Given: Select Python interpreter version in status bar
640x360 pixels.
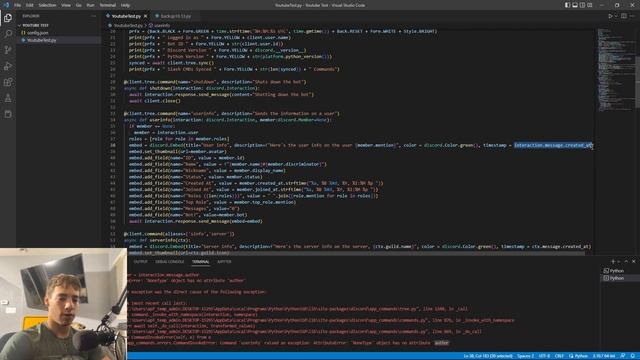Looking at the screenshot, I should click(604, 356).
